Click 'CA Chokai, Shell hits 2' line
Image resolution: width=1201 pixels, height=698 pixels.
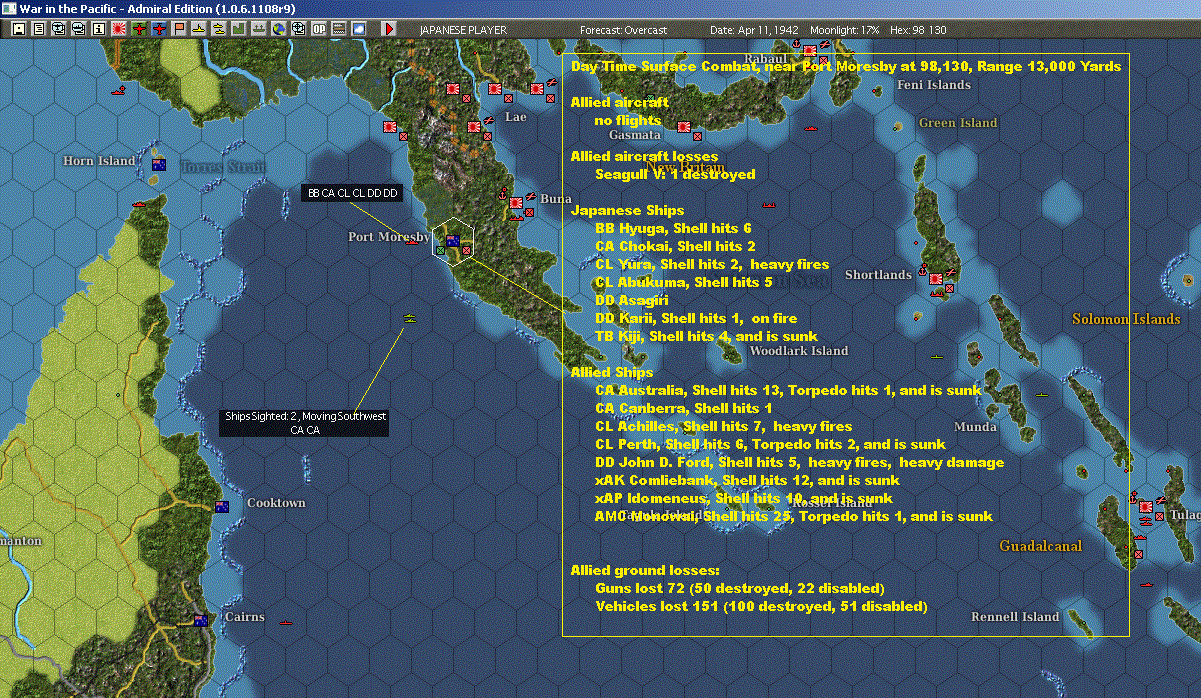click(675, 247)
